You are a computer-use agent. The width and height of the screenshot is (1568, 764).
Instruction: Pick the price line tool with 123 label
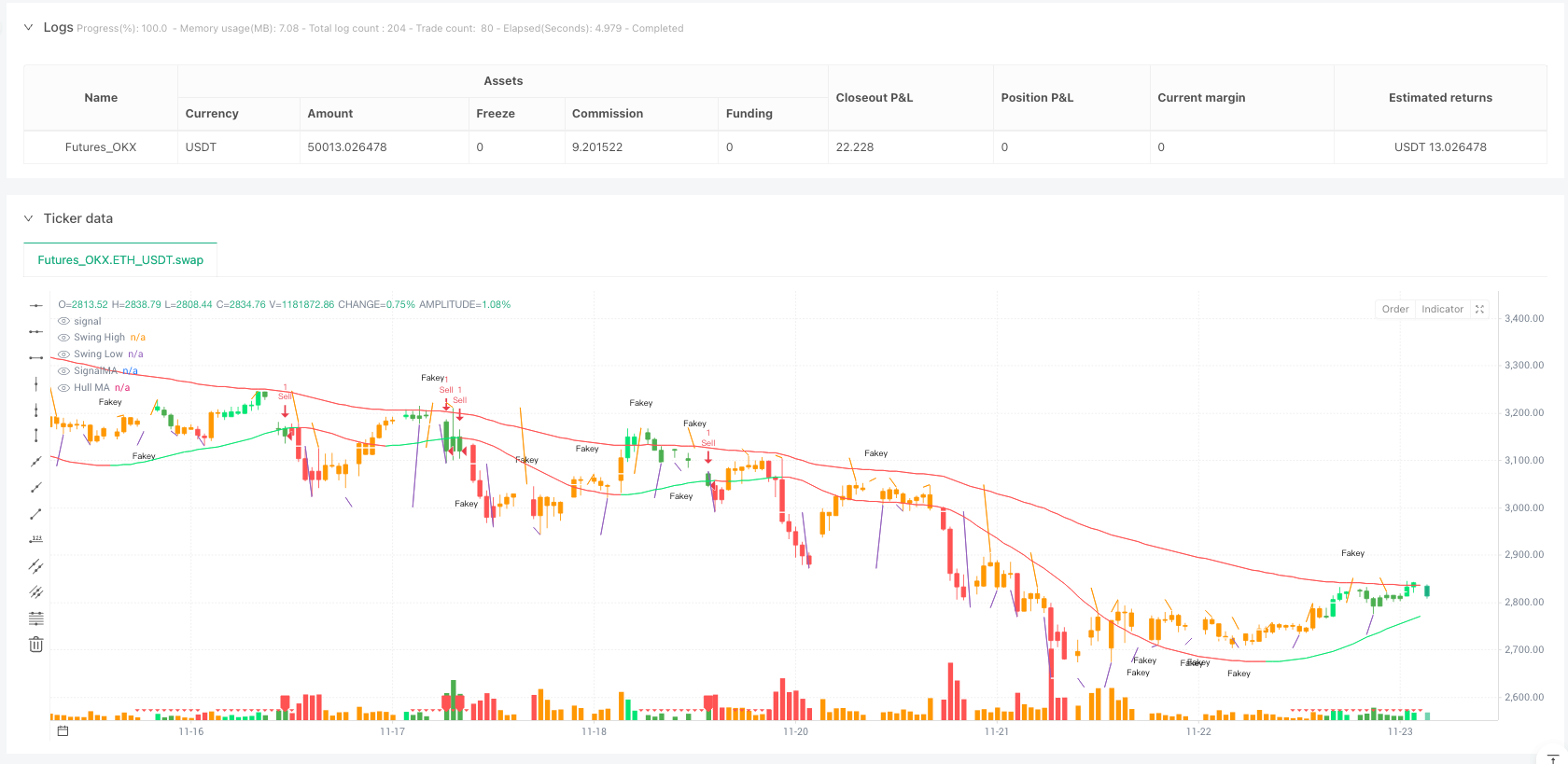tap(35, 540)
